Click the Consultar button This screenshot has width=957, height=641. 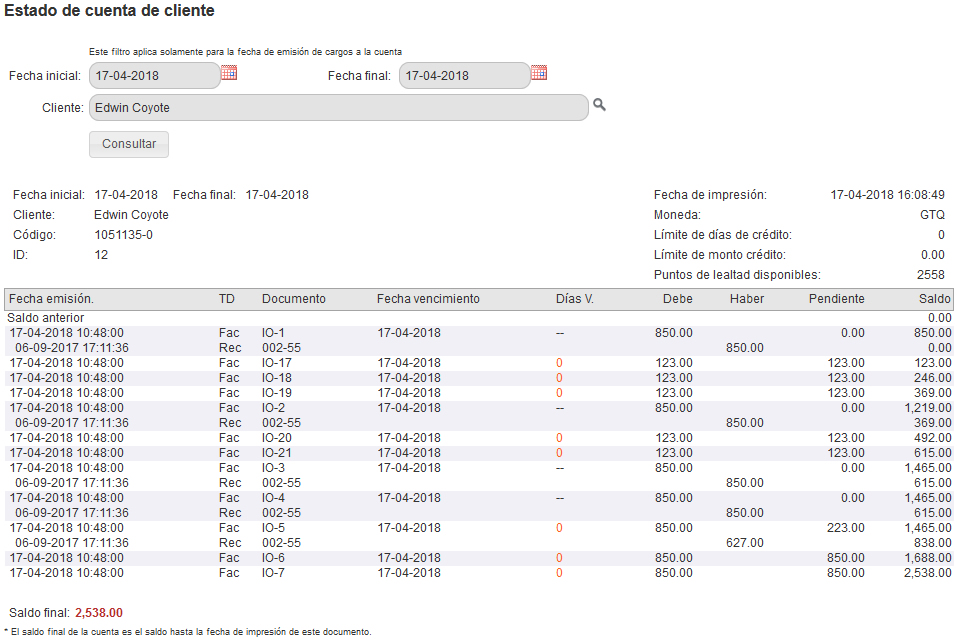pos(129,144)
